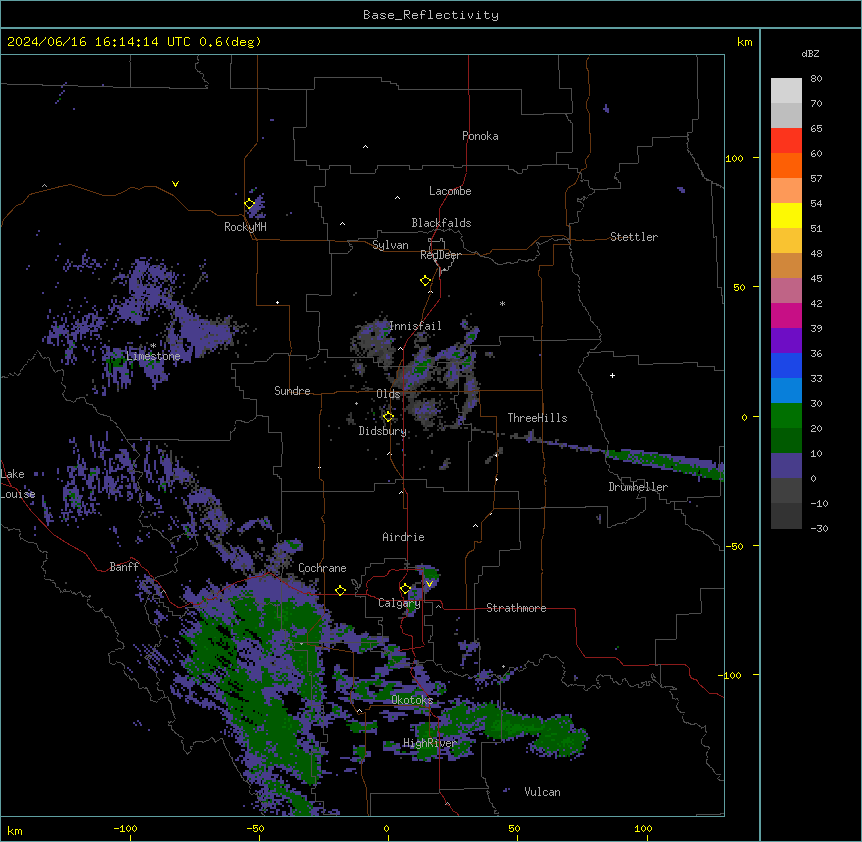The image size is (862, 842).
Task: Click the Lacombe city label
Action: coord(450,191)
